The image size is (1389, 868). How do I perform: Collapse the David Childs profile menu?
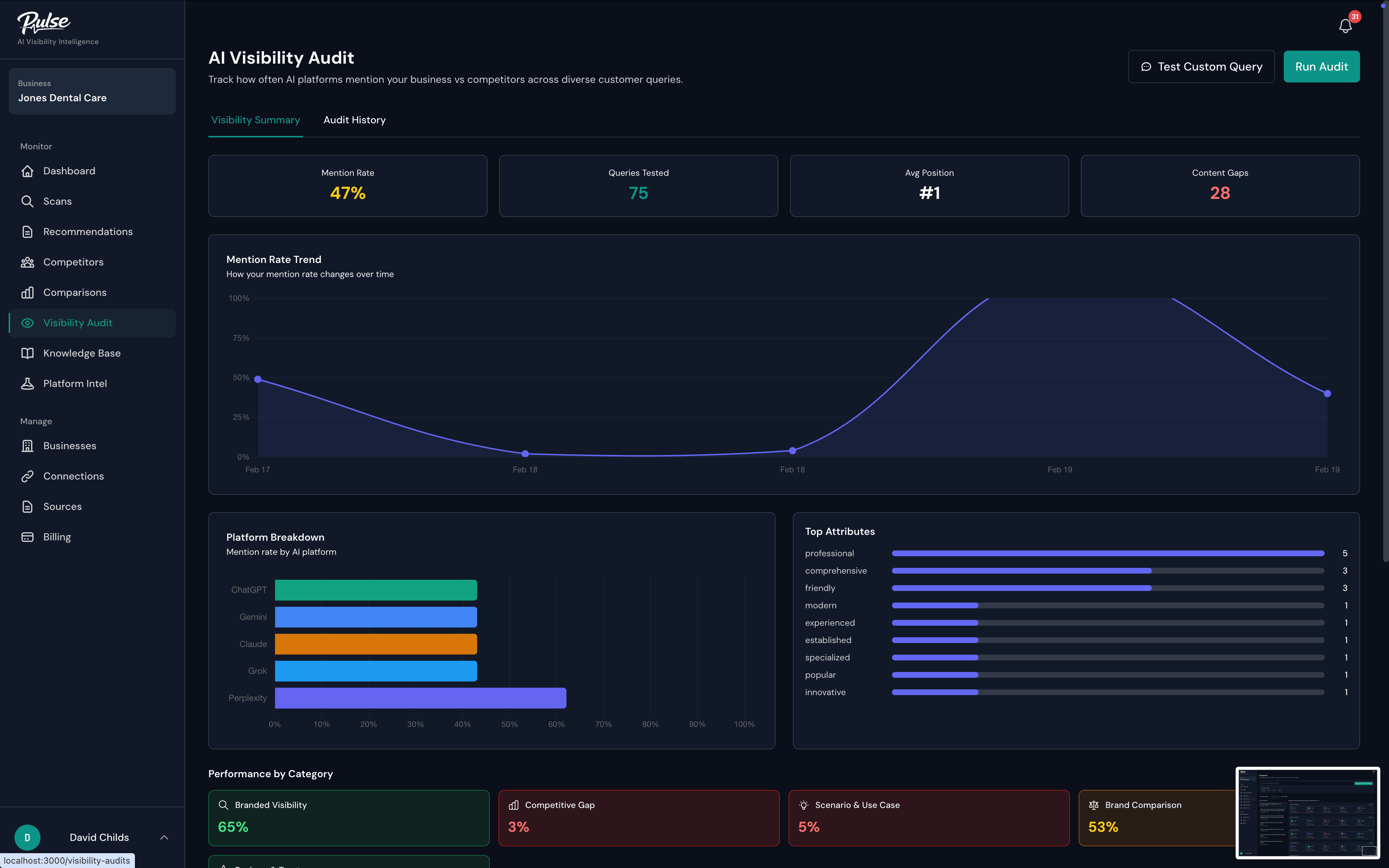pos(164,838)
